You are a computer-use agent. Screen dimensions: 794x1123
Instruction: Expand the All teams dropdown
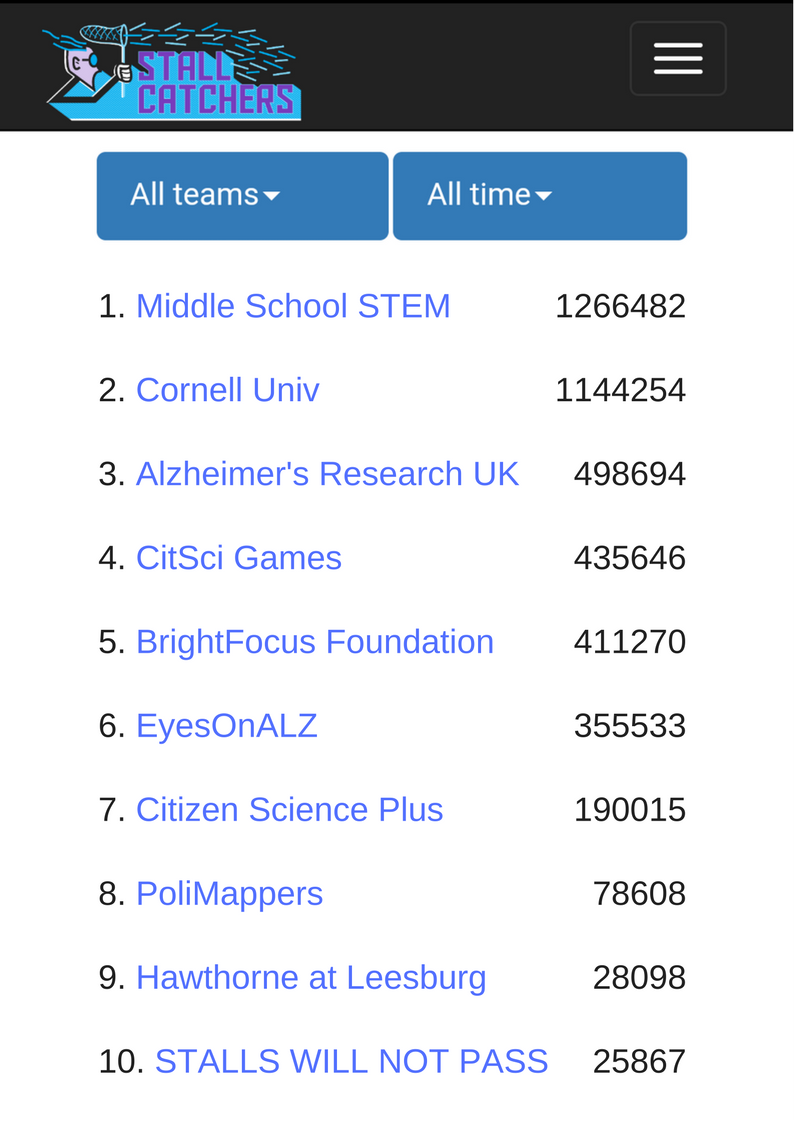243,196
